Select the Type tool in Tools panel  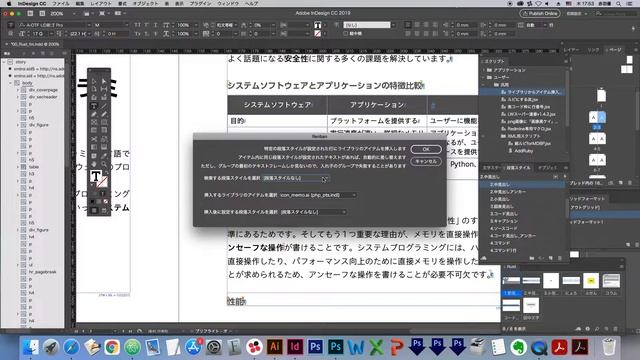94,106
